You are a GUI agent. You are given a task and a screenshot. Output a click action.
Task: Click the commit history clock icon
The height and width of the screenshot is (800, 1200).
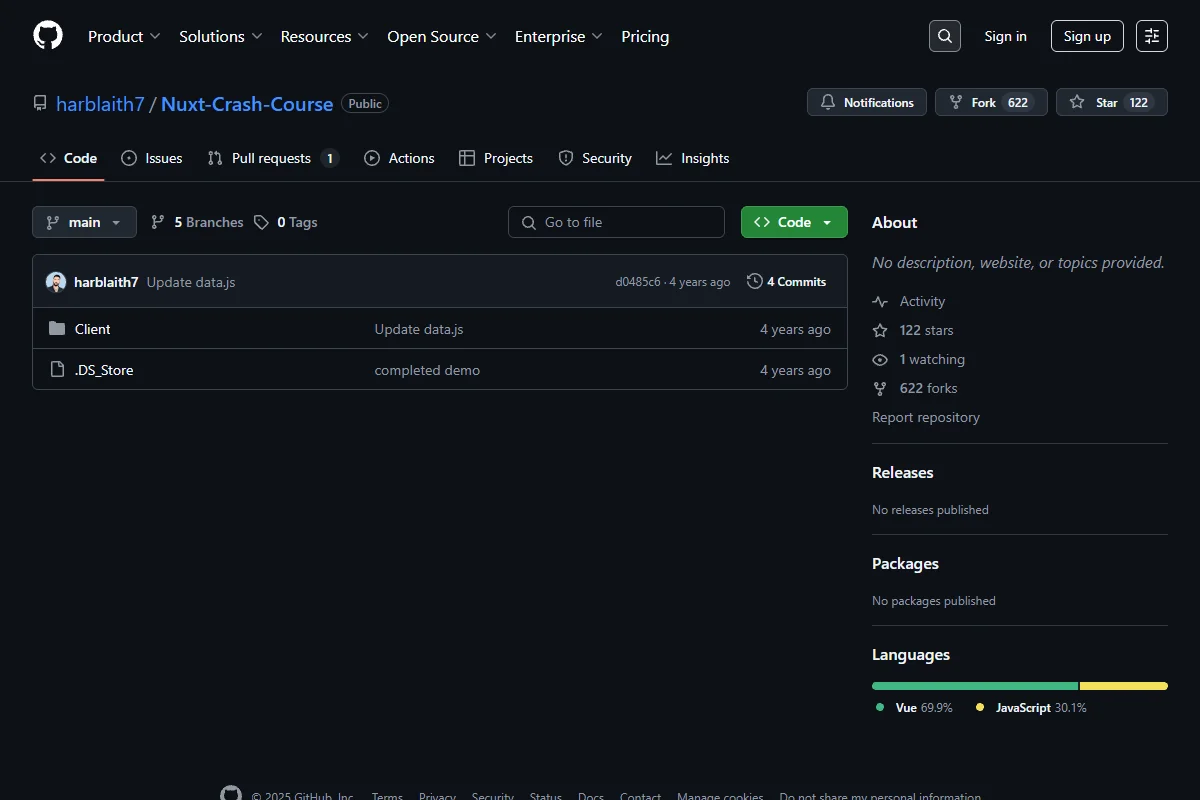tap(755, 282)
